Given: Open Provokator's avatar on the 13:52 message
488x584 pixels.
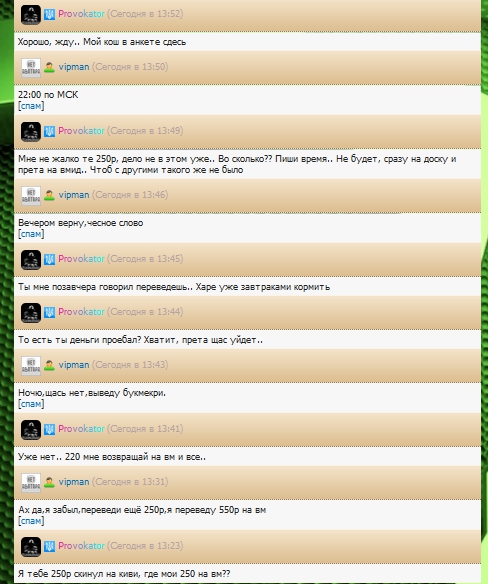Looking at the screenshot, I should click(31, 15).
